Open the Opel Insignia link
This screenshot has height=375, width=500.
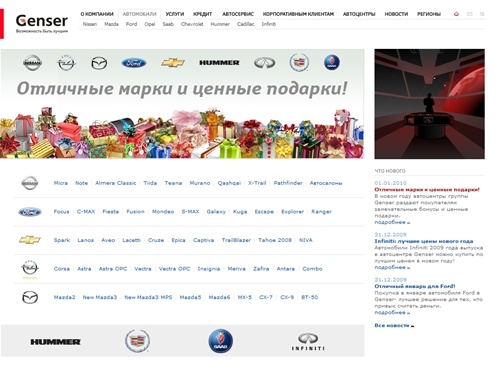point(209,269)
